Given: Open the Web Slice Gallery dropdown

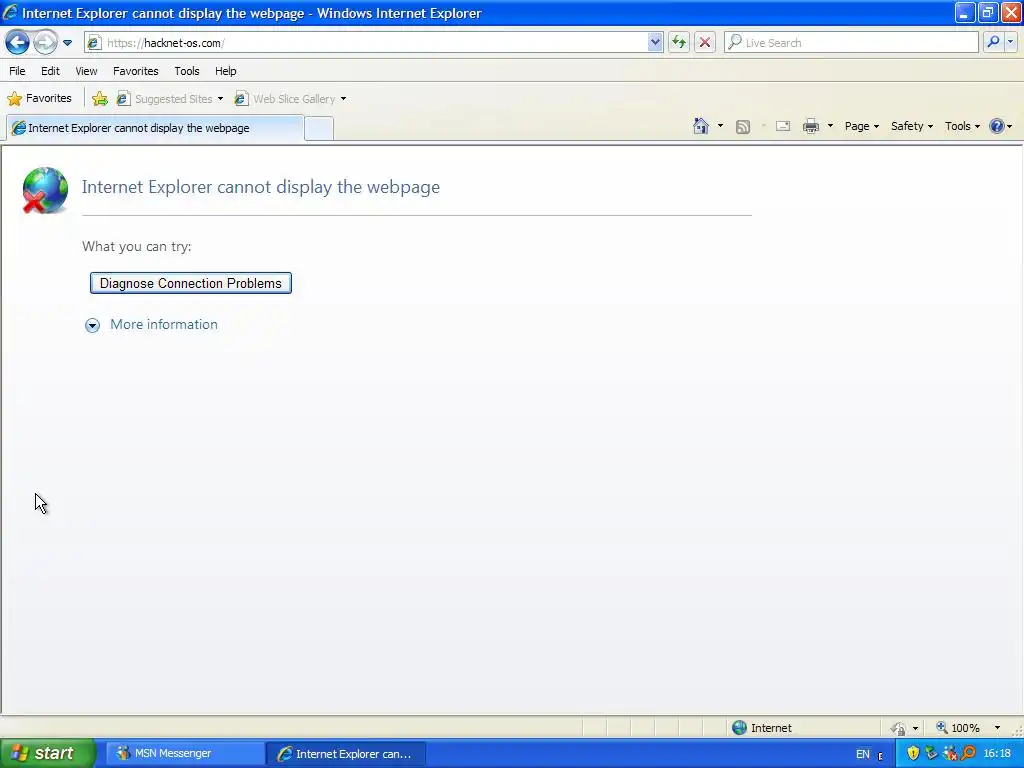Looking at the screenshot, I should click(x=291, y=99).
